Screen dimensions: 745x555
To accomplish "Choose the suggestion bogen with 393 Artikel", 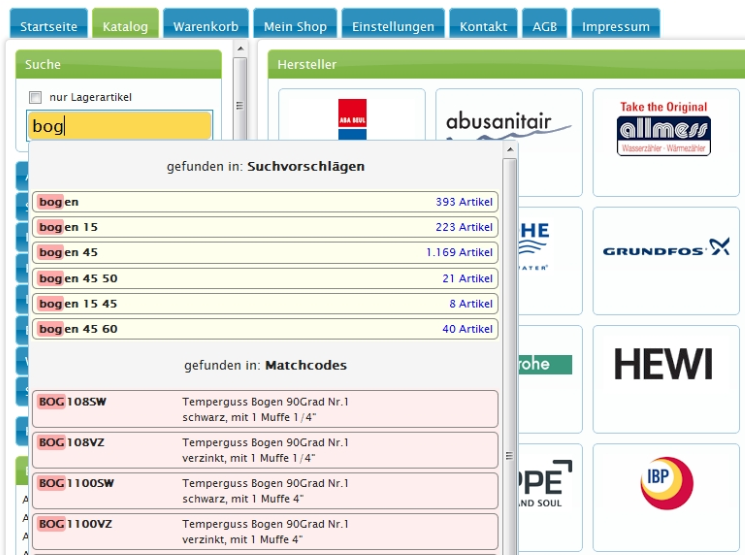I will pos(265,202).
